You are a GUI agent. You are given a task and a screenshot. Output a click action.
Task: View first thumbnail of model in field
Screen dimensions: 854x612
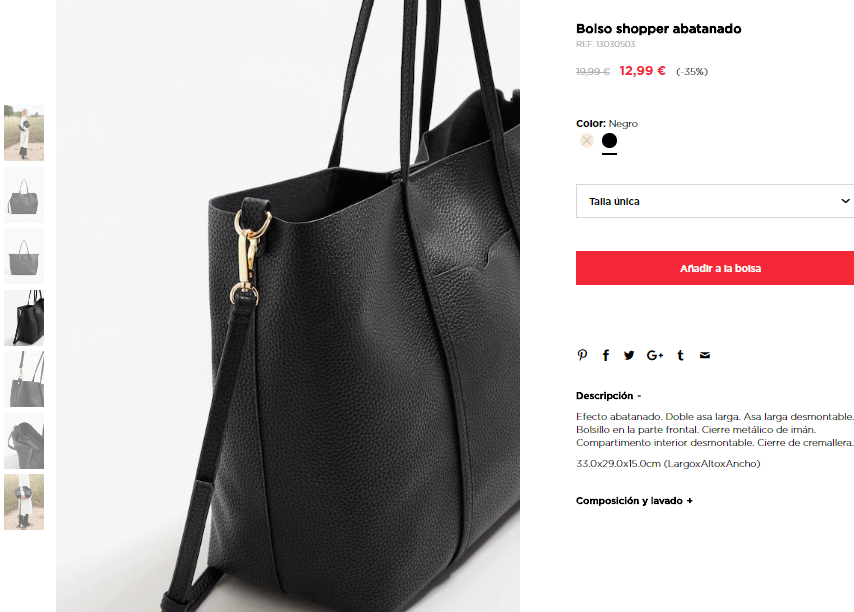[x=24, y=133]
